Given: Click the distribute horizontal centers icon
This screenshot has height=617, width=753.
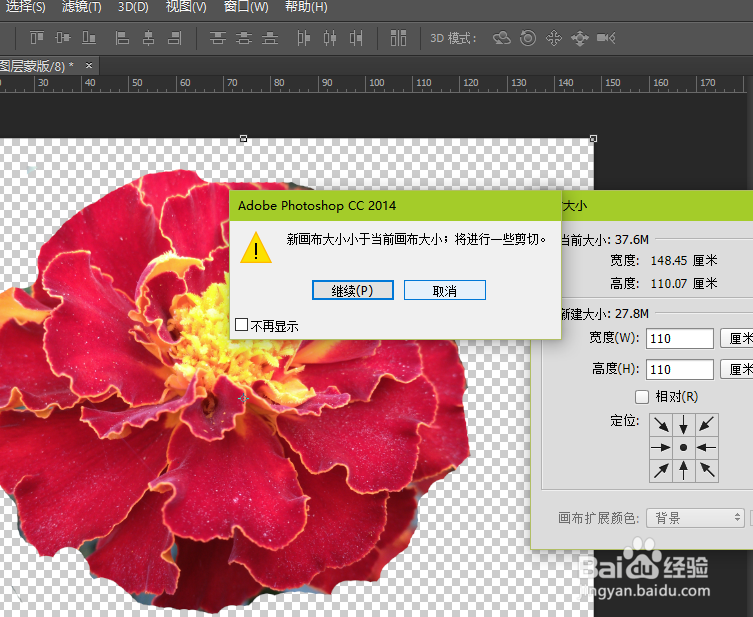Looking at the screenshot, I should [x=329, y=37].
